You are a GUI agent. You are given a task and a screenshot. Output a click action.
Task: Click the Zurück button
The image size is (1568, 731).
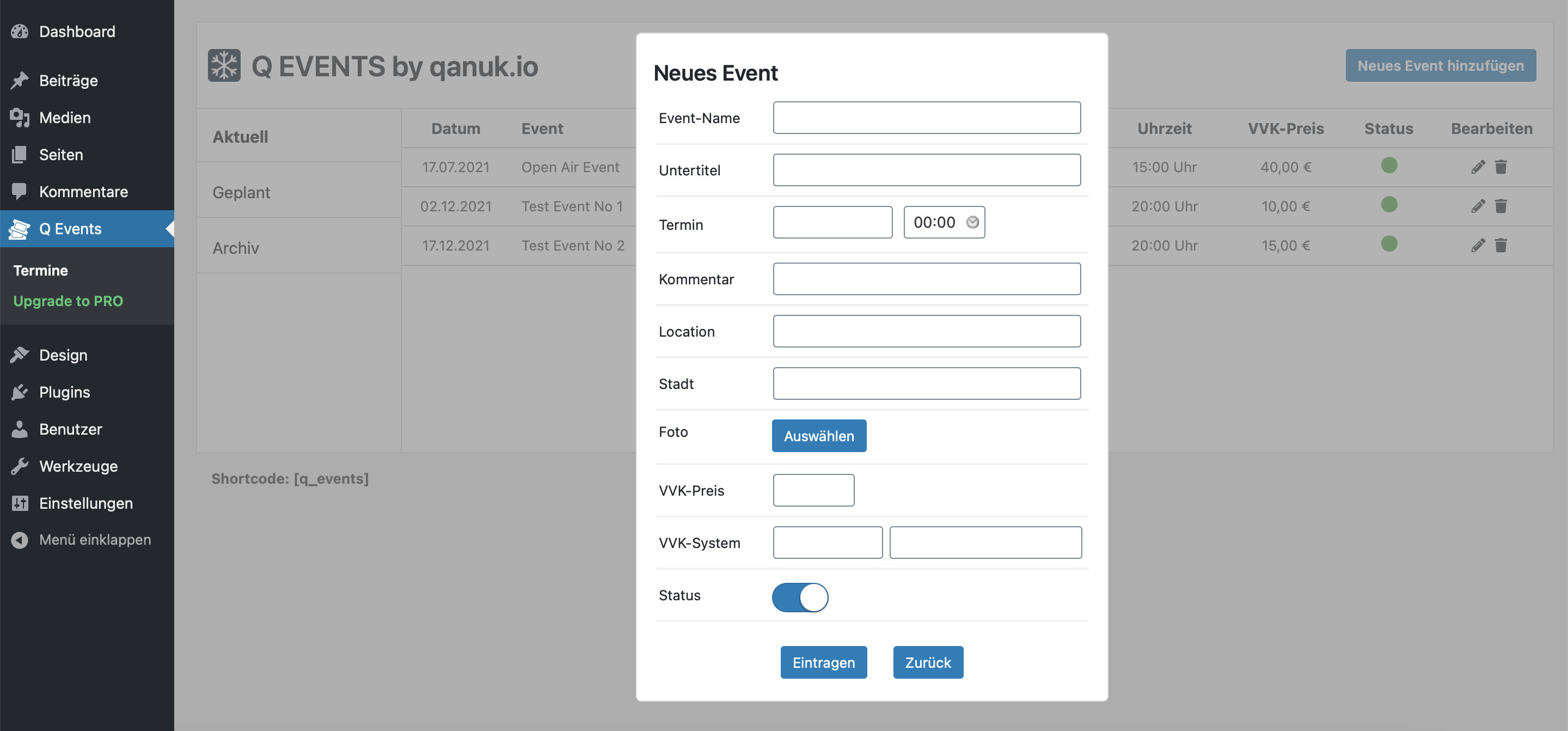pyautogui.click(x=928, y=662)
